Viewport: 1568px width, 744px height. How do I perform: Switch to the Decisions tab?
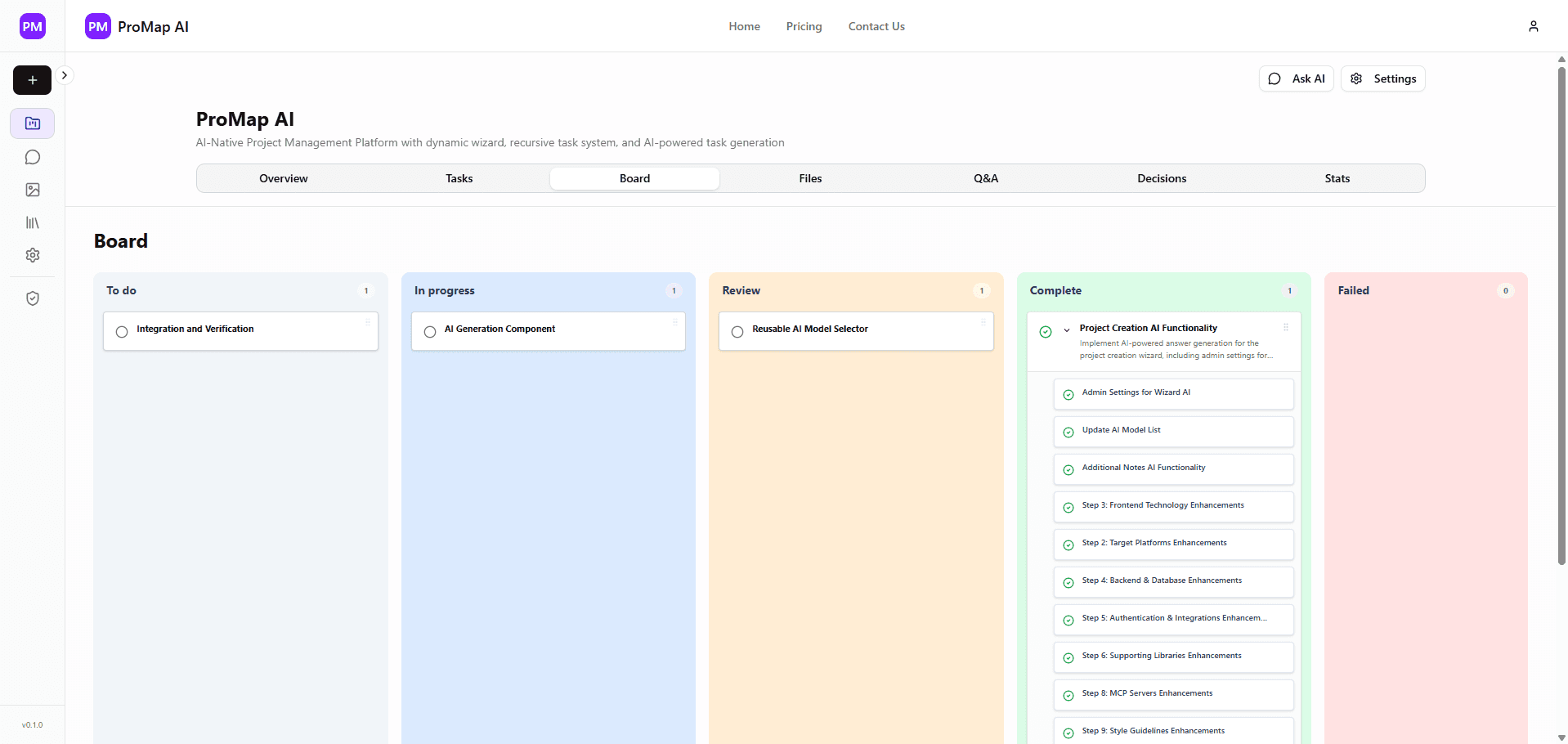[x=1161, y=178]
